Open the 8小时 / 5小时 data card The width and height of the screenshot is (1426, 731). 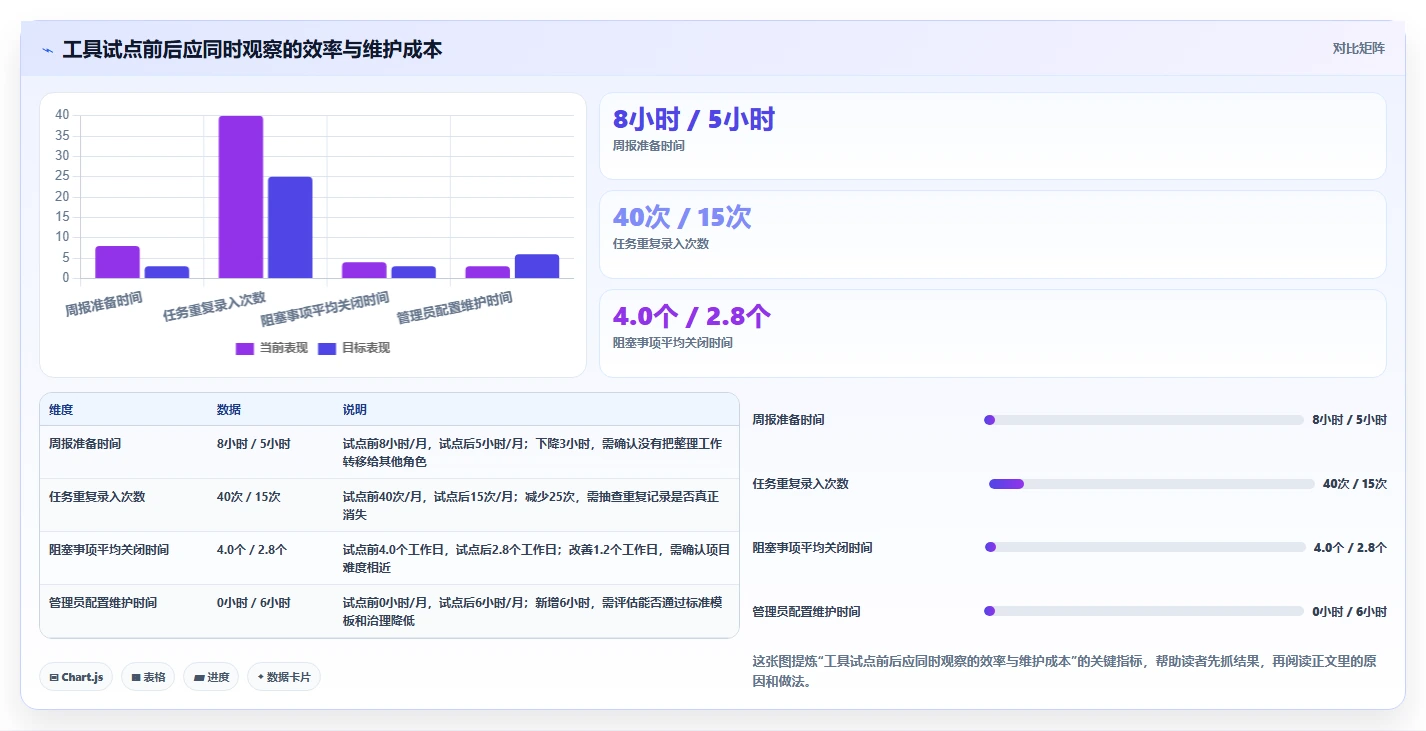coord(992,136)
